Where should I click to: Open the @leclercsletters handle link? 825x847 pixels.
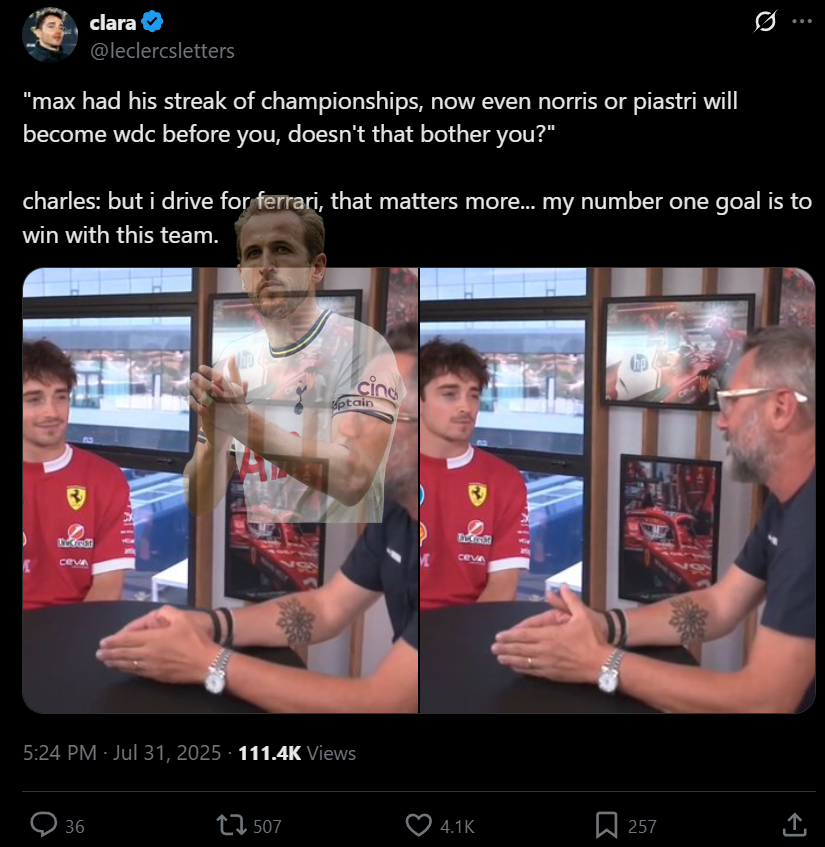point(162,51)
